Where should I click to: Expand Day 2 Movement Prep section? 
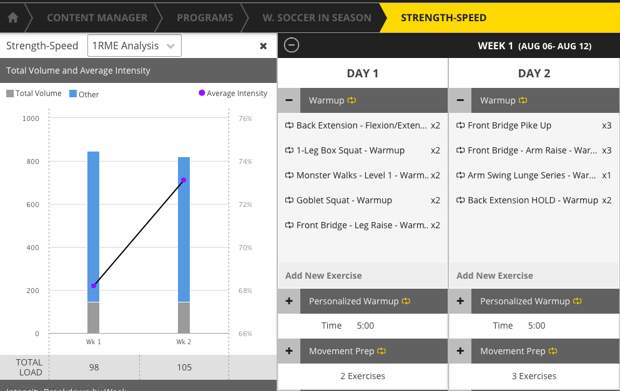click(x=460, y=351)
